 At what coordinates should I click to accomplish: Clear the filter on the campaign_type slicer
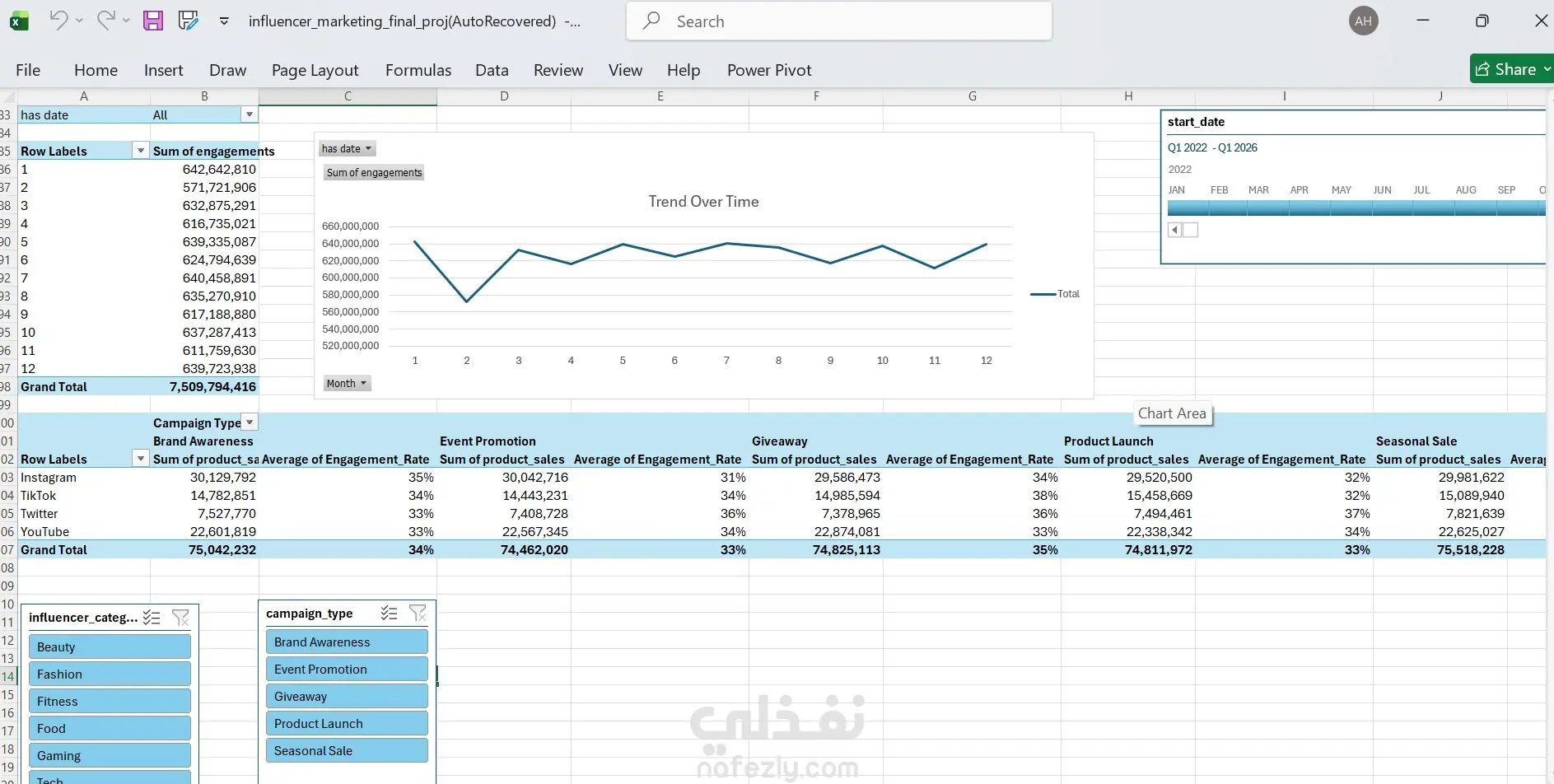pos(418,614)
